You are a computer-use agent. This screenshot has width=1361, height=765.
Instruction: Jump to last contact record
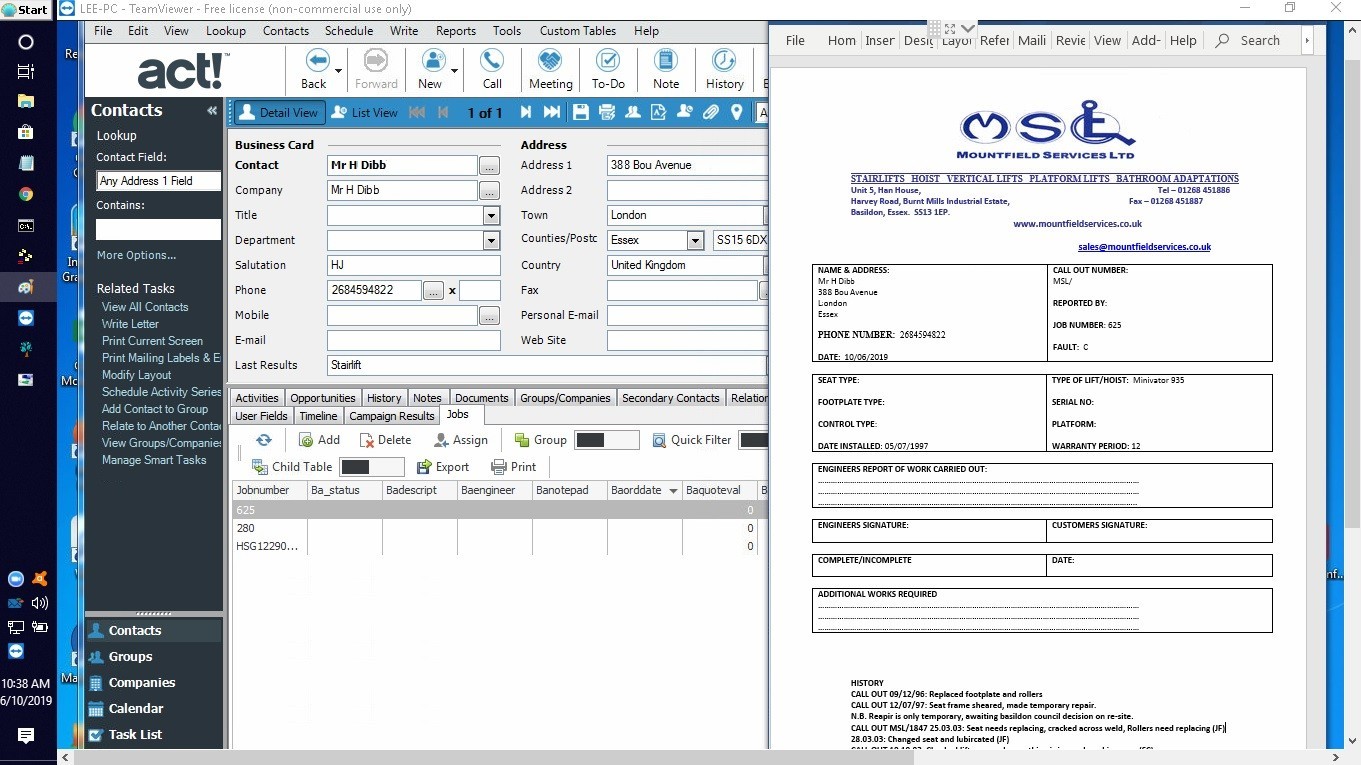552,113
